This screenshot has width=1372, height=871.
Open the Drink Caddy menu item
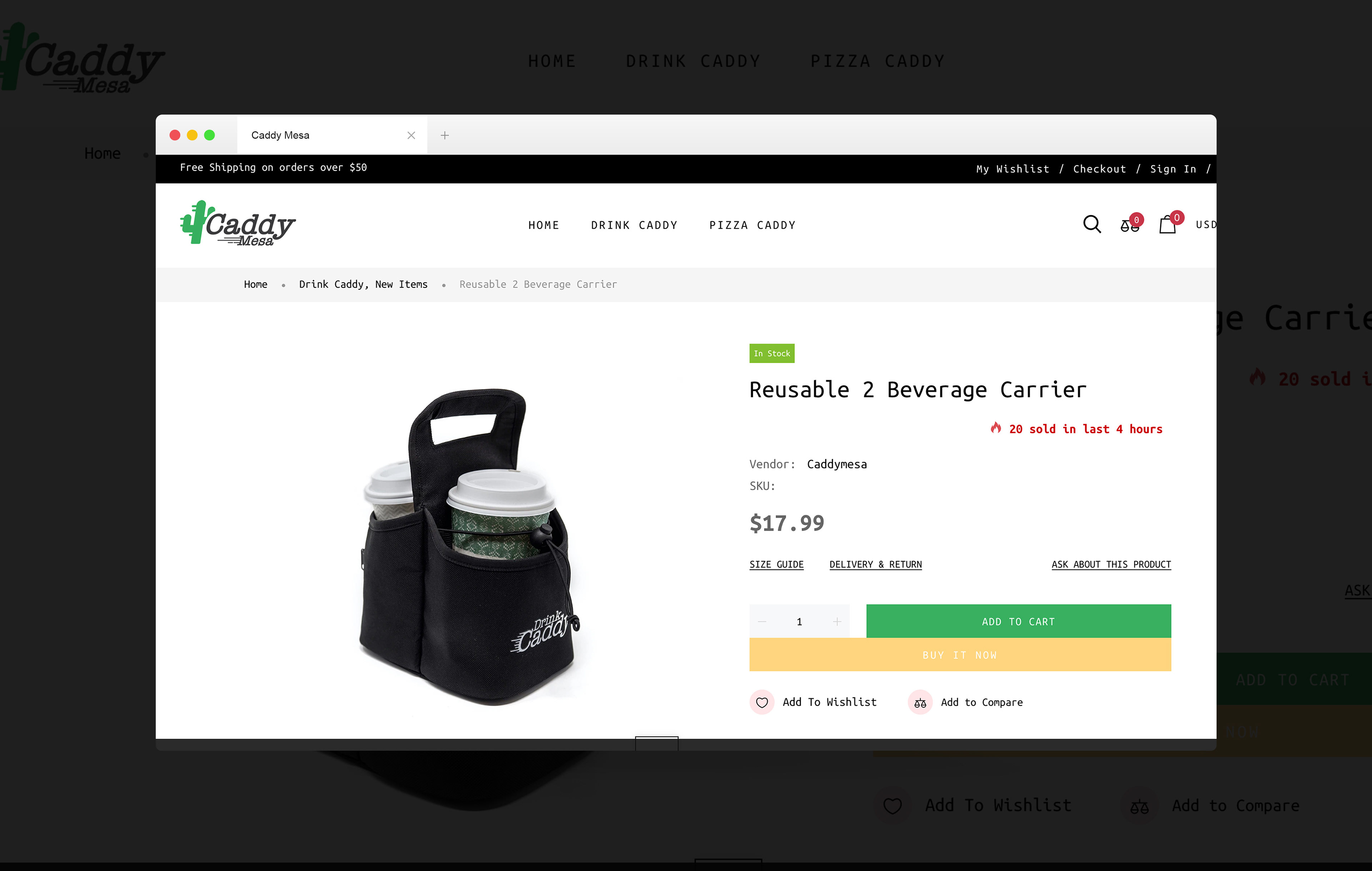coord(634,225)
